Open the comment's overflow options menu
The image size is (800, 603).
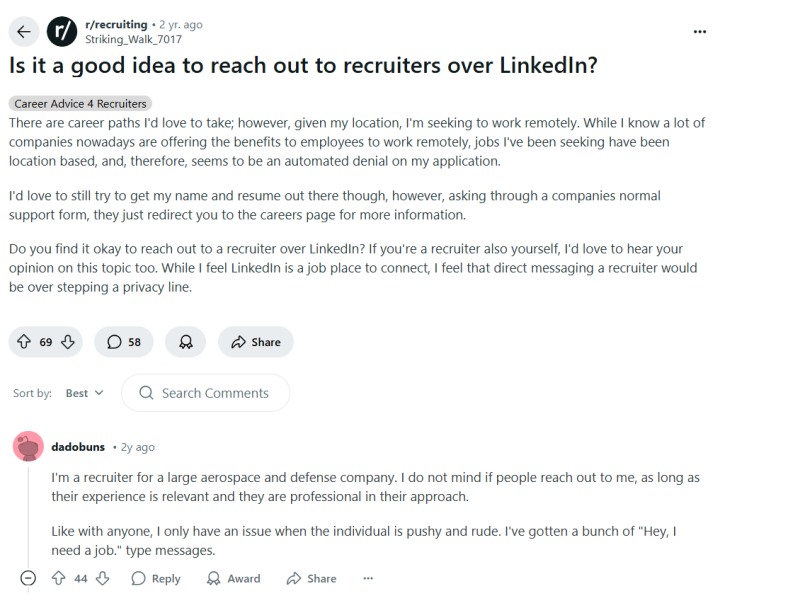(x=368, y=578)
